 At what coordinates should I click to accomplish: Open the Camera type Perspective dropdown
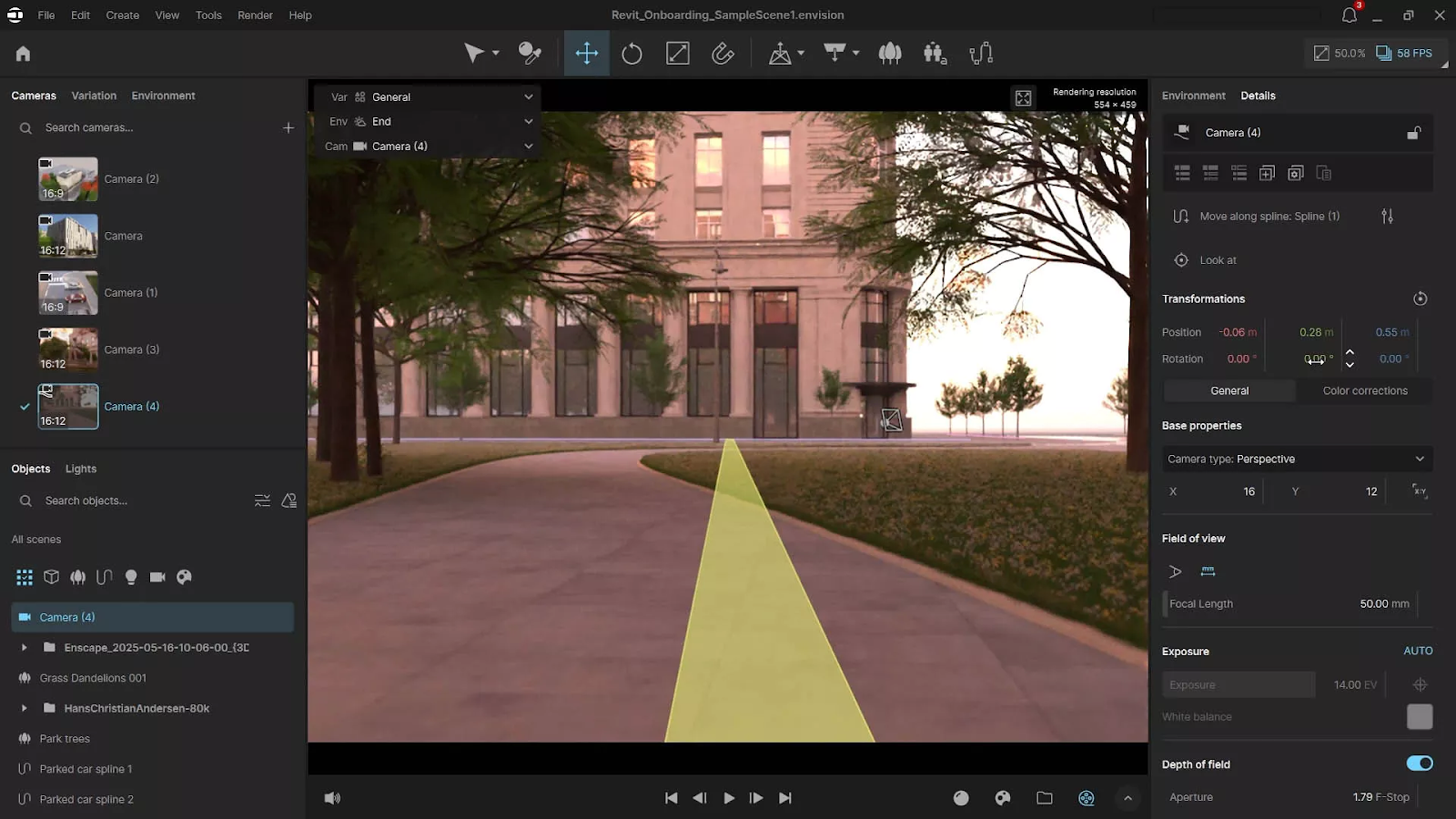1297,459
